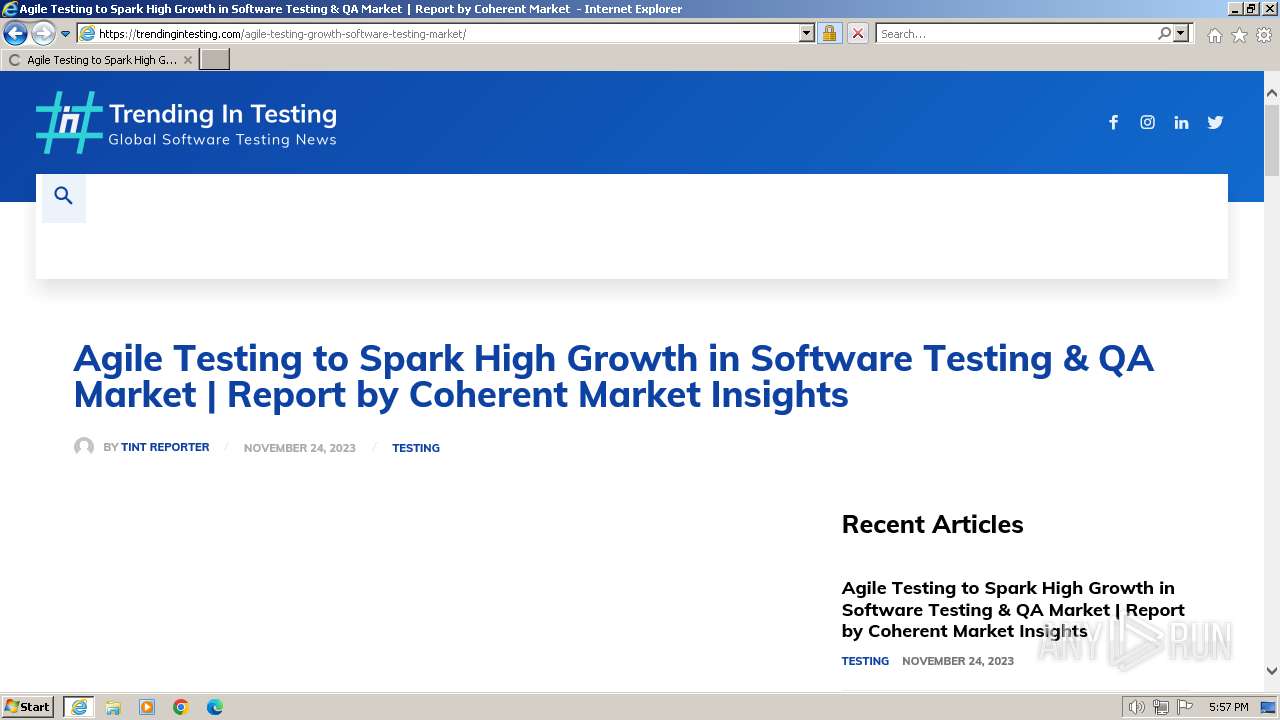
Task: Select the Agile Testing browser tab
Action: [100, 60]
